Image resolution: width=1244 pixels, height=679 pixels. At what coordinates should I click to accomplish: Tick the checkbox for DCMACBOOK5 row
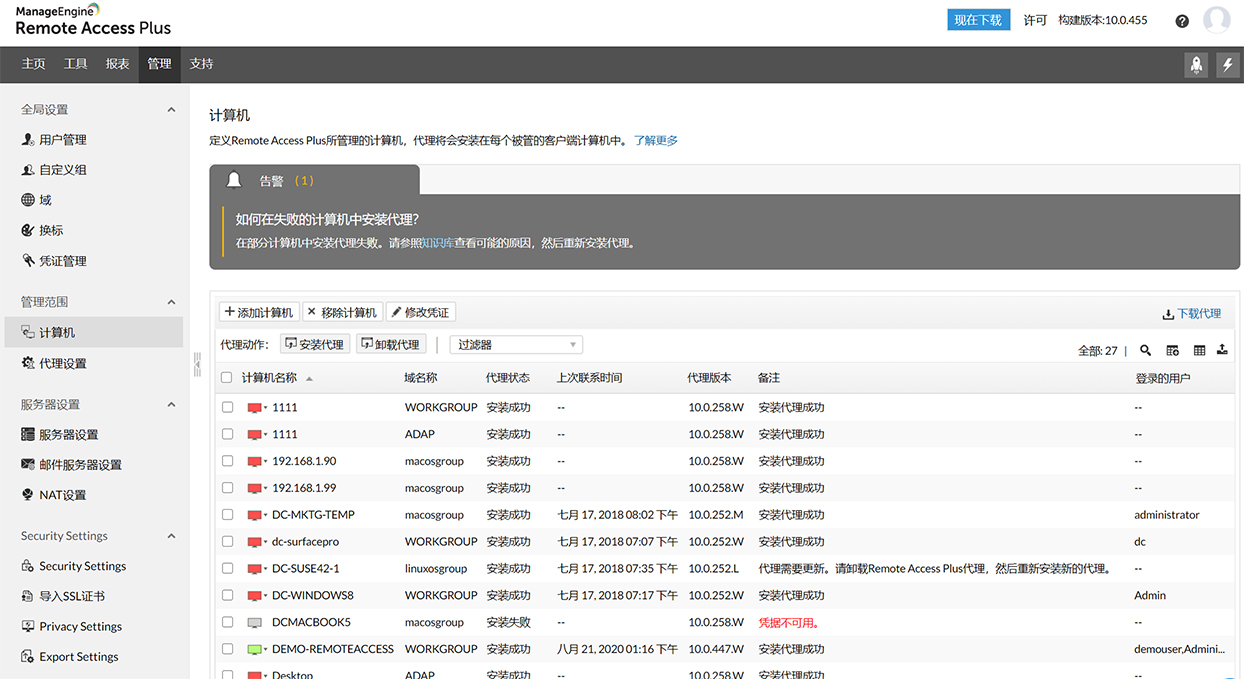227,622
